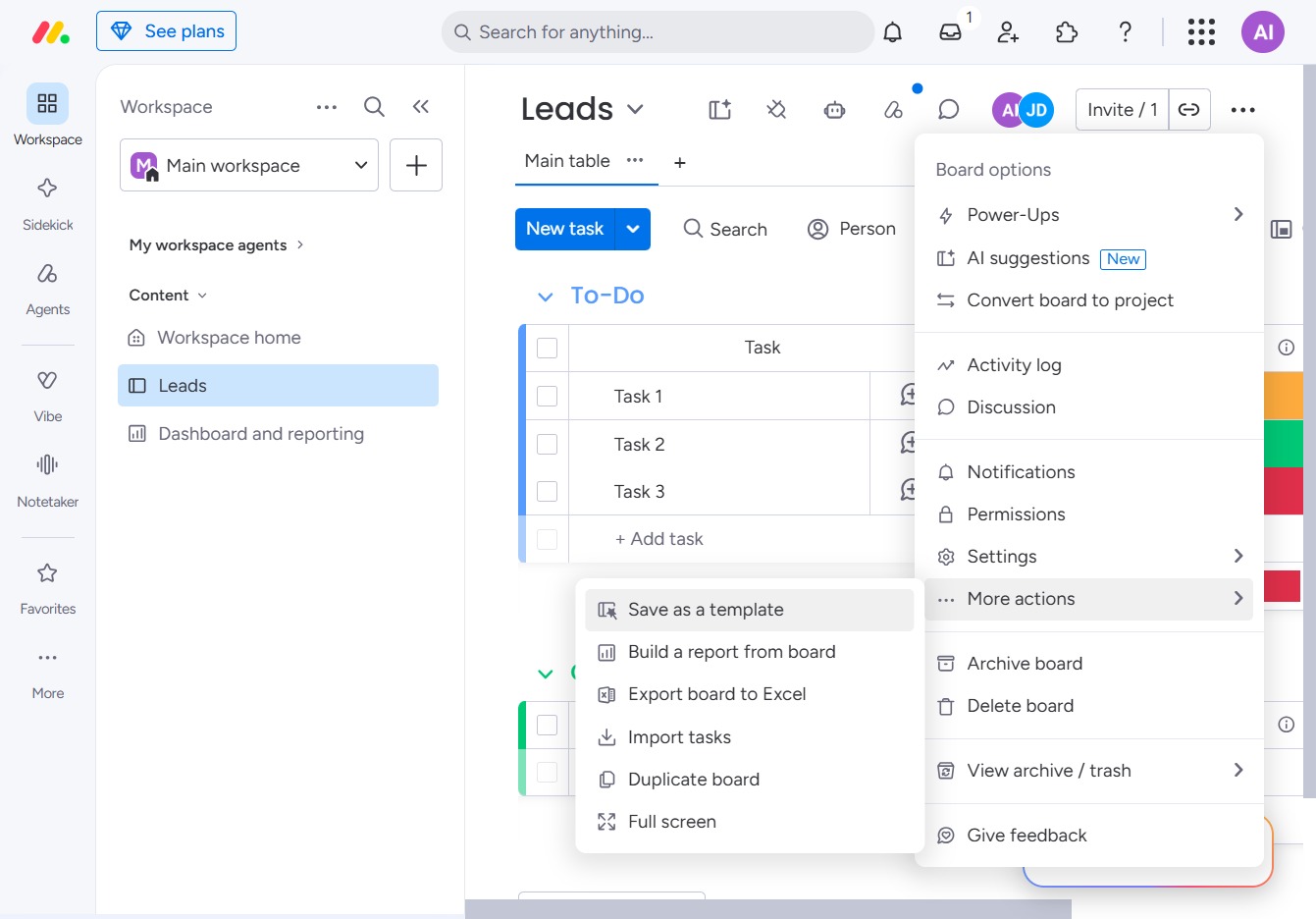Screen dimensions: 1316x919
Task: Toggle the green group header checkbox
Action: click(x=548, y=726)
